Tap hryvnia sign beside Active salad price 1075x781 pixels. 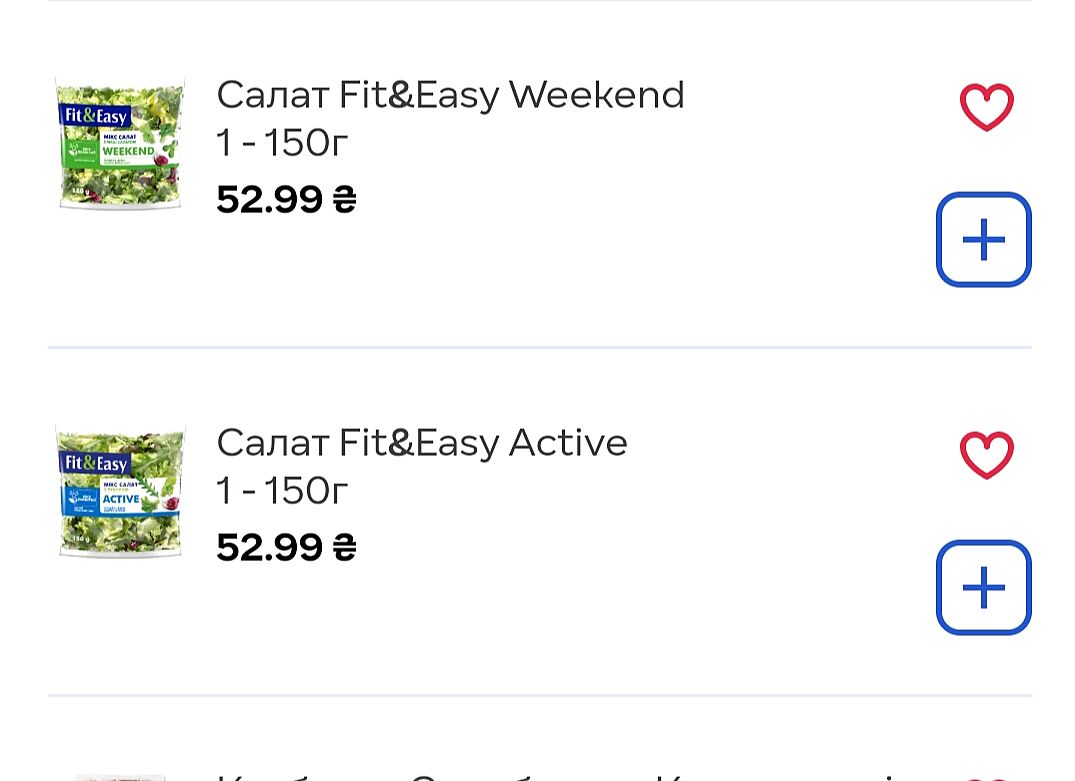(343, 548)
